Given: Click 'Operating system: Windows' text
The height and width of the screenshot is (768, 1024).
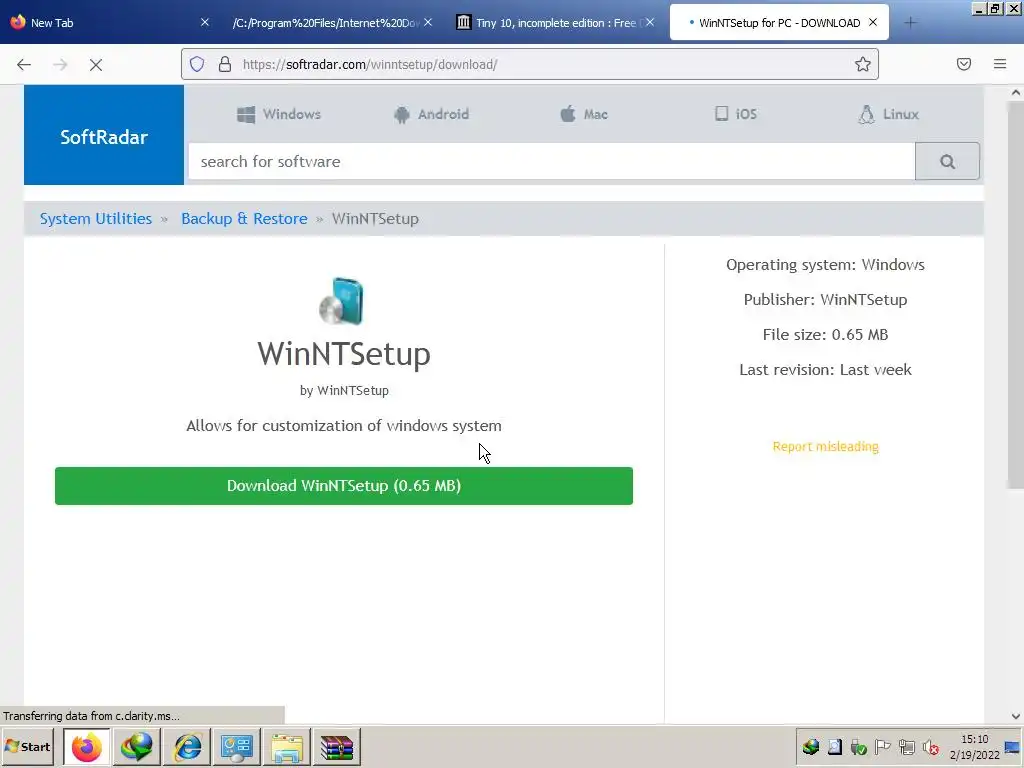Looking at the screenshot, I should tap(825, 264).
